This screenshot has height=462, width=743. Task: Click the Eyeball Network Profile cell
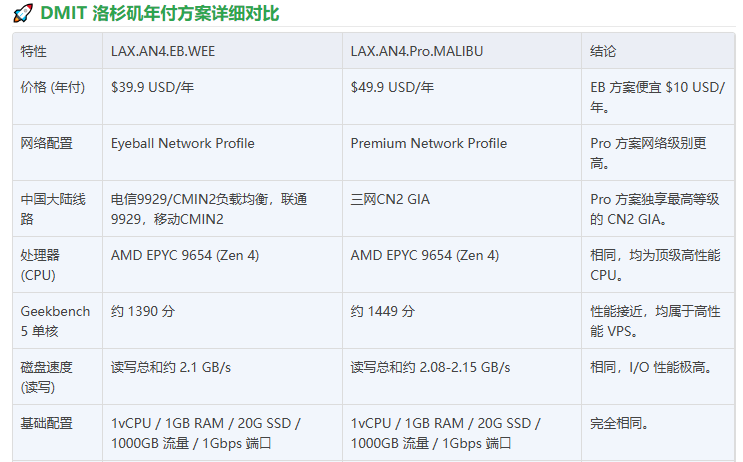pyautogui.click(x=182, y=143)
